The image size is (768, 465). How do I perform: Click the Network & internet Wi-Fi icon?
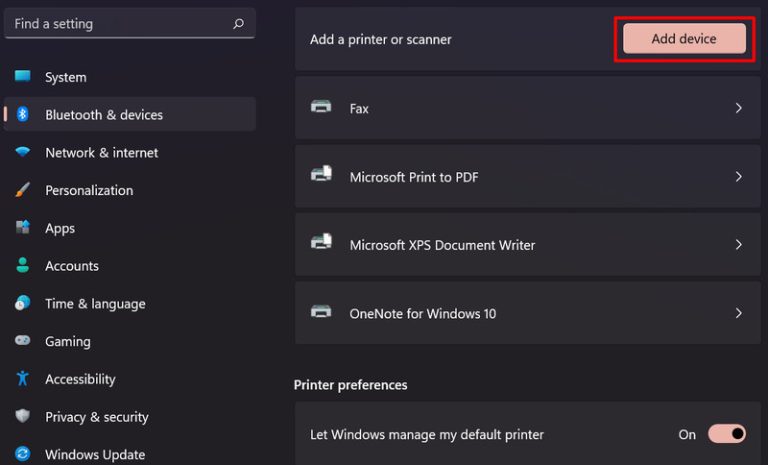(22, 153)
